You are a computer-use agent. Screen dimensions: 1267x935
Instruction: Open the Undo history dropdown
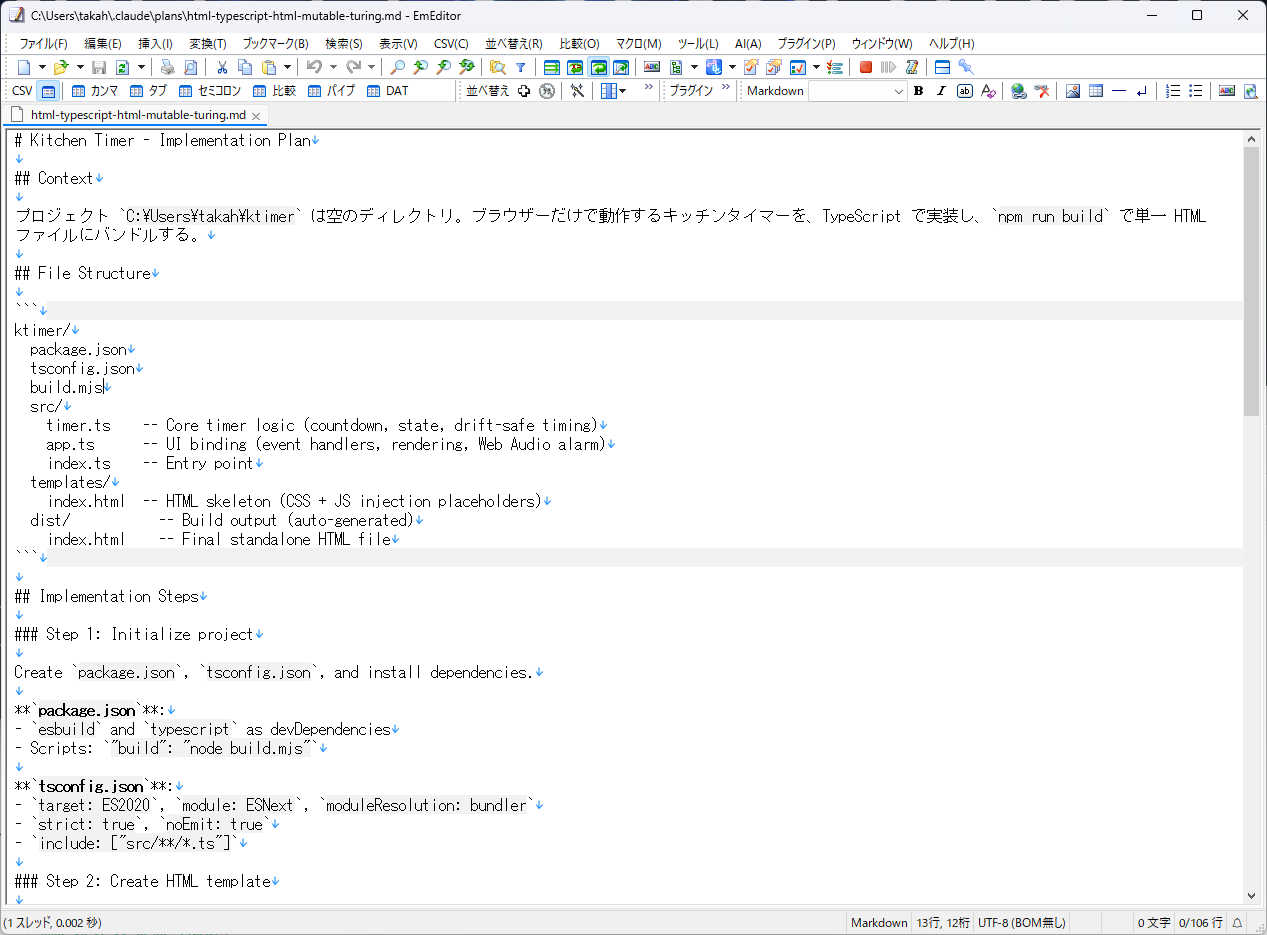coord(332,67)
